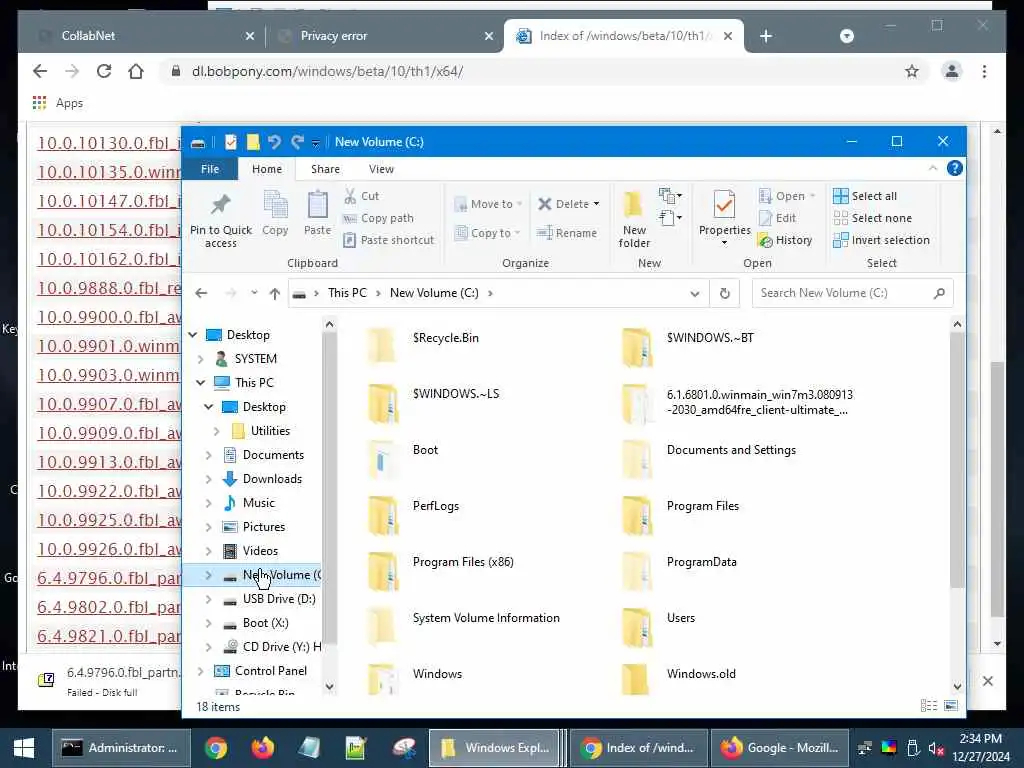
Task: Open the Open command dropdown arrow
Action: click(x=812, y=196)
